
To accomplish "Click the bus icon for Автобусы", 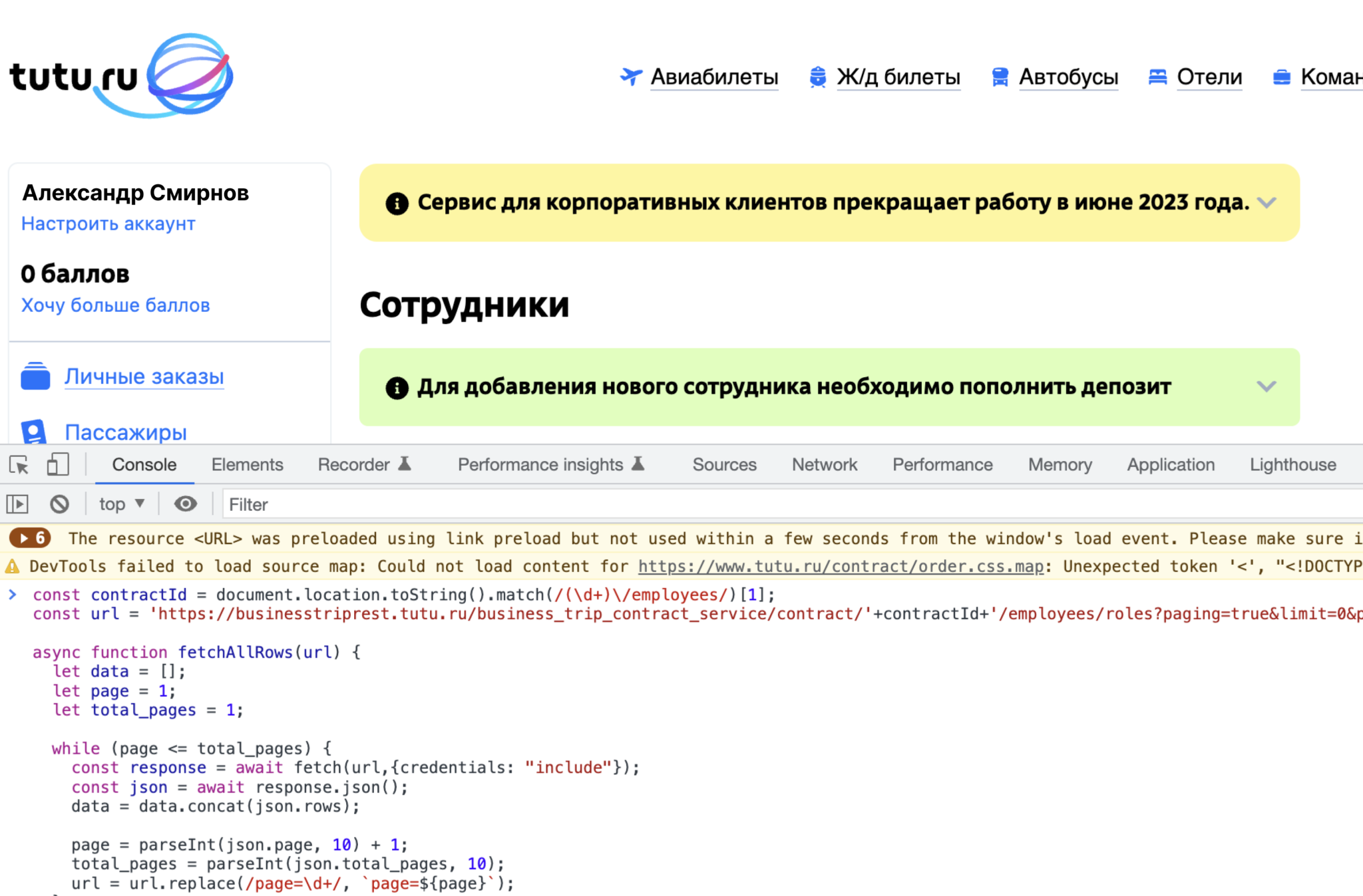I will tap(1000, 77).
